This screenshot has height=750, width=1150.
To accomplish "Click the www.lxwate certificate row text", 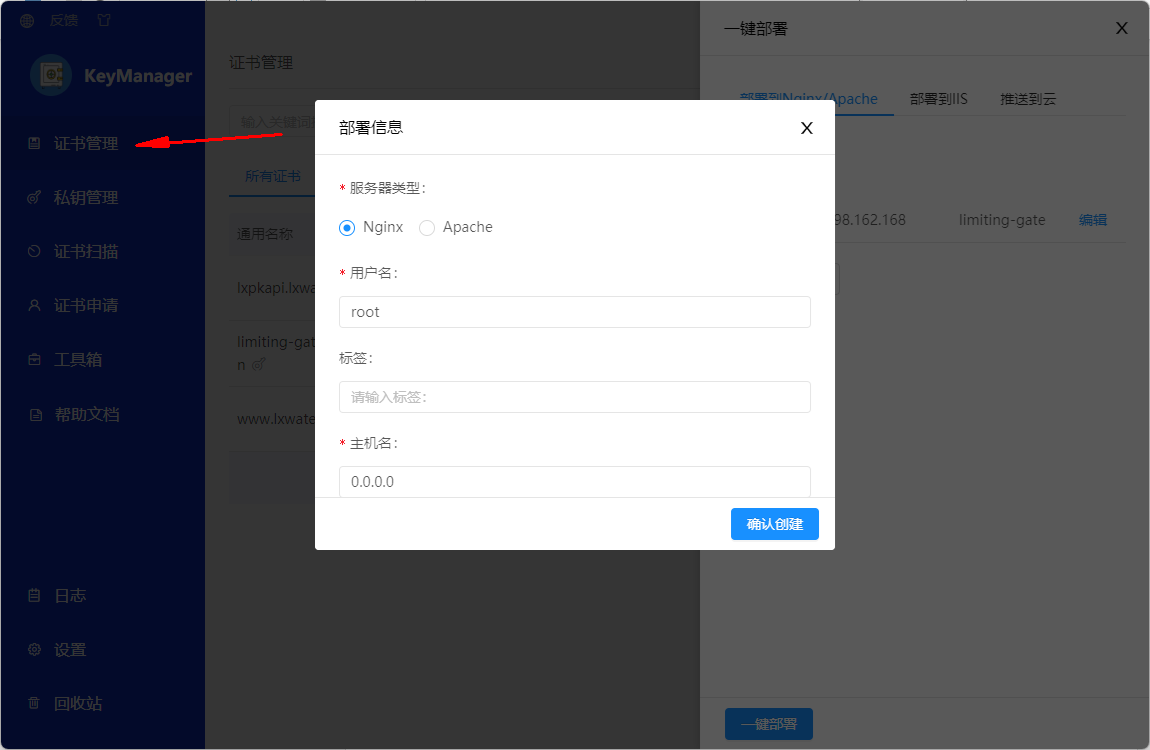I will coord(276,419).
